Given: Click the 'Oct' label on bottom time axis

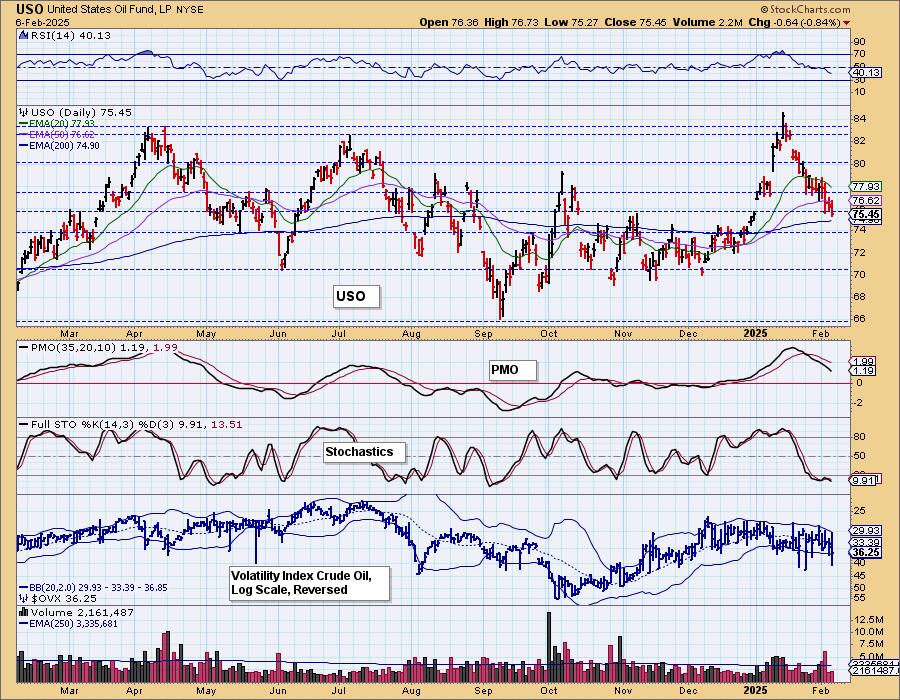Looking at the screenshot, I should [x=549, y=690].
